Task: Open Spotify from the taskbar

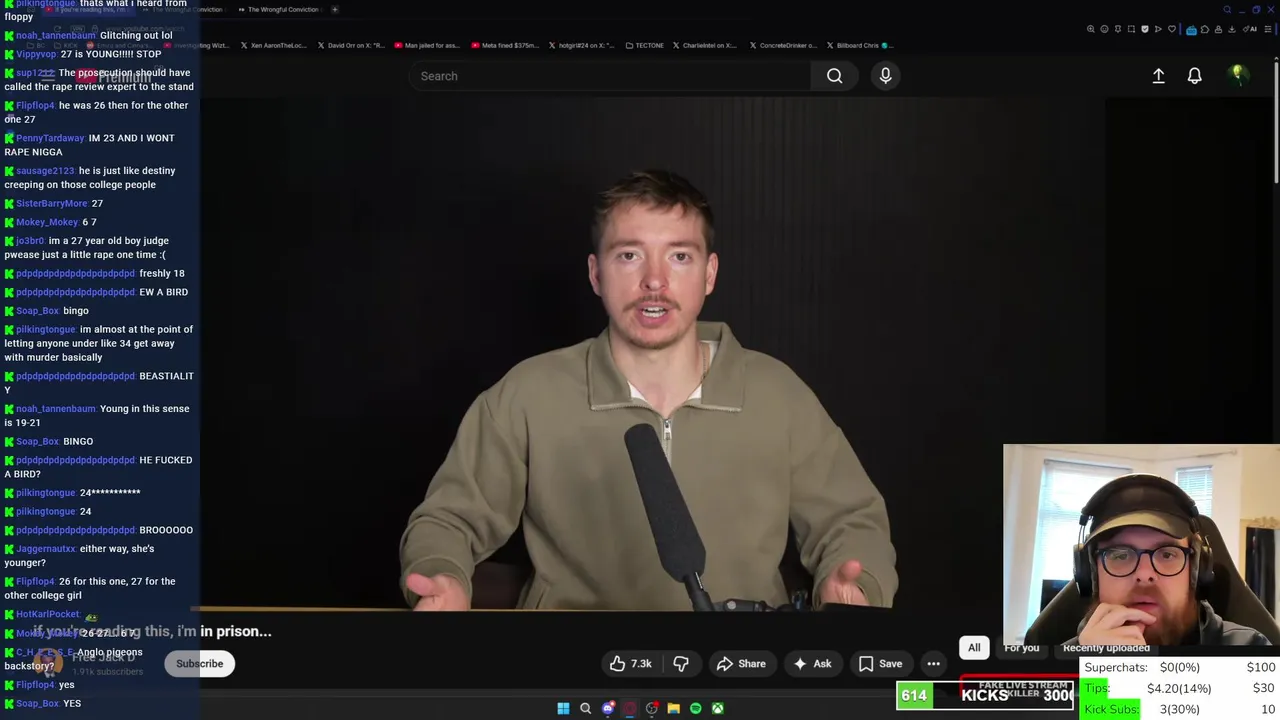Action: (x=695, y=708)
